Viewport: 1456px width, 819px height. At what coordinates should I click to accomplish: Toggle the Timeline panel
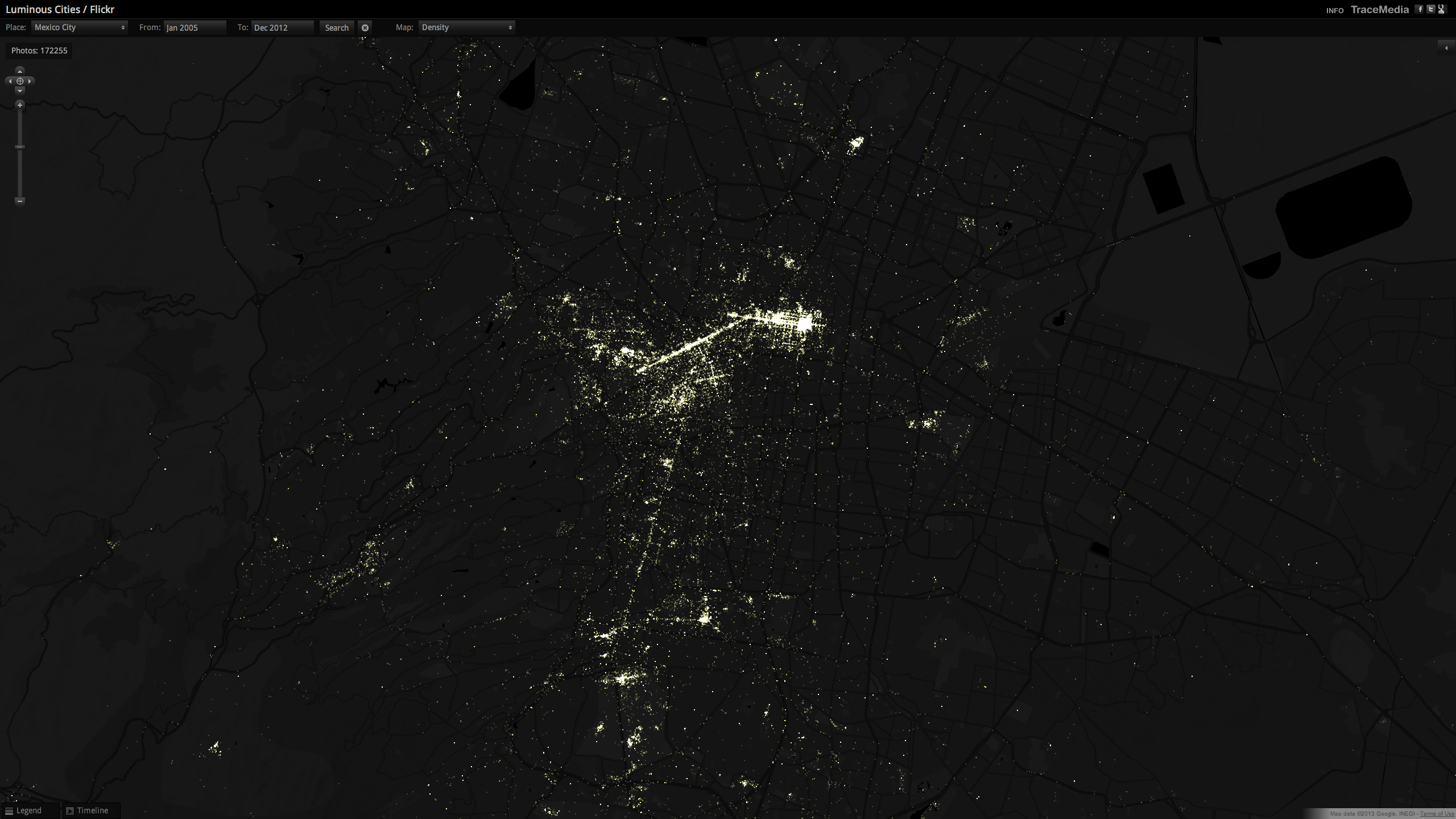tap(87, 810)
